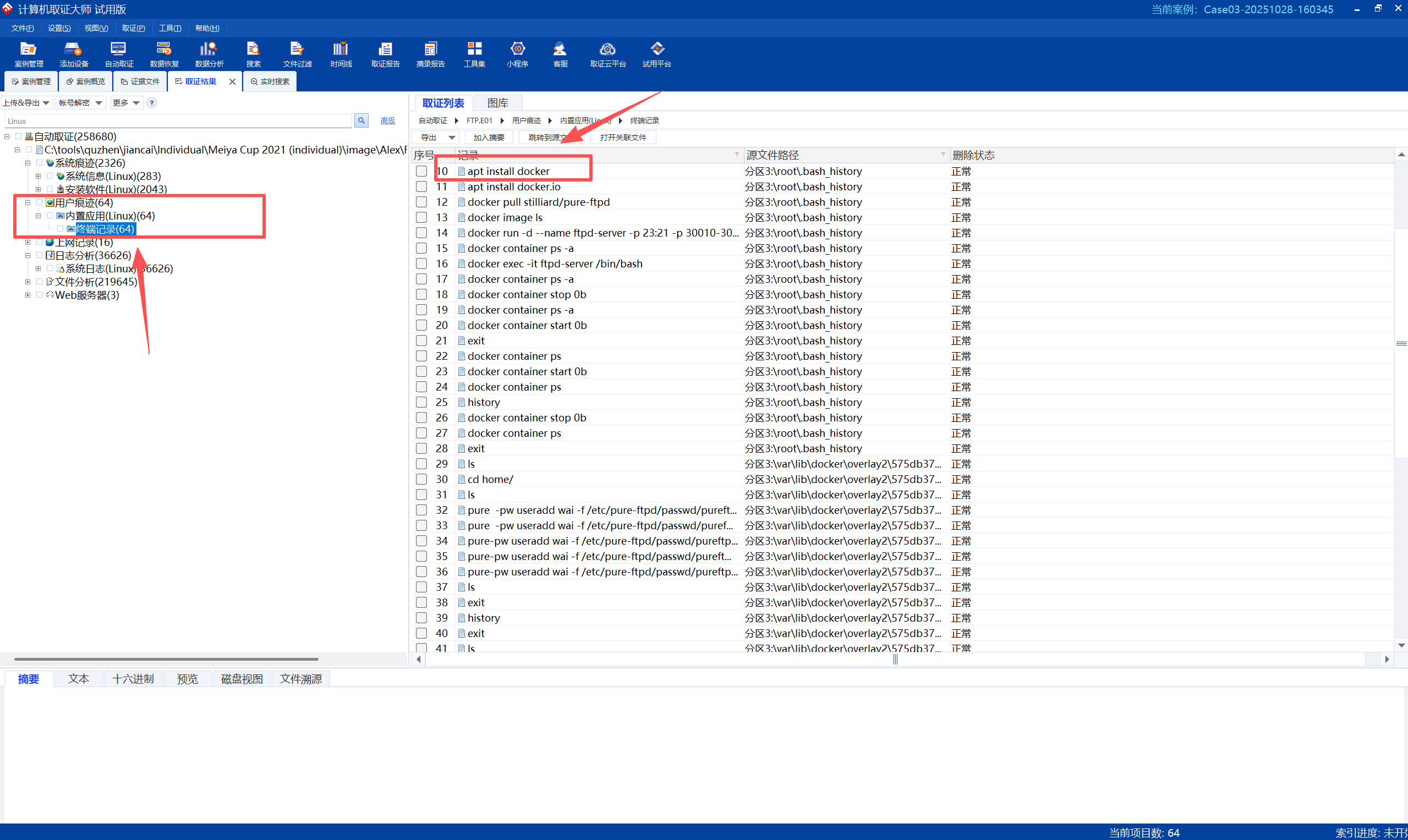The height and width of the screenshot is (840, 1408).
Task: Expand the 文件分析(219645) tree node
Action: click(x=28, y=281)
